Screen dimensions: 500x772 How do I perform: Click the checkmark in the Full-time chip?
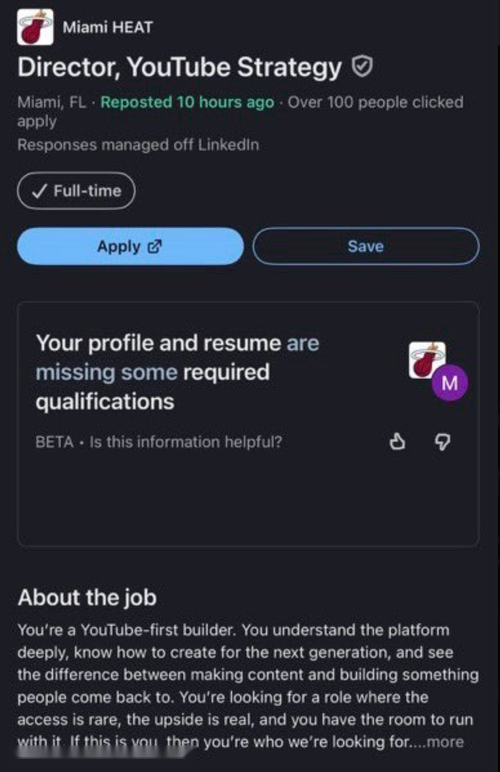tap(39, 191)
